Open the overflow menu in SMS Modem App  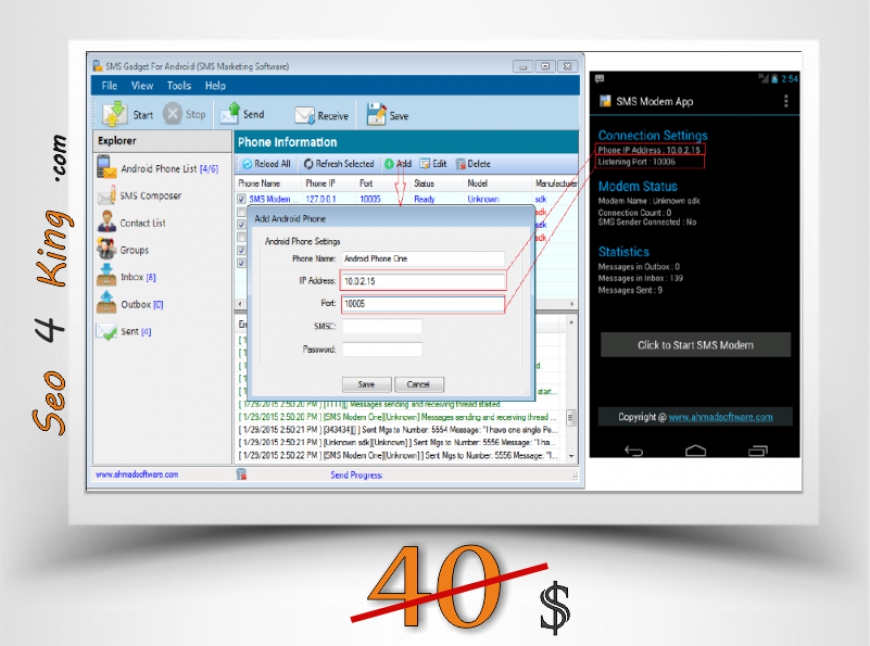[786, 101]
